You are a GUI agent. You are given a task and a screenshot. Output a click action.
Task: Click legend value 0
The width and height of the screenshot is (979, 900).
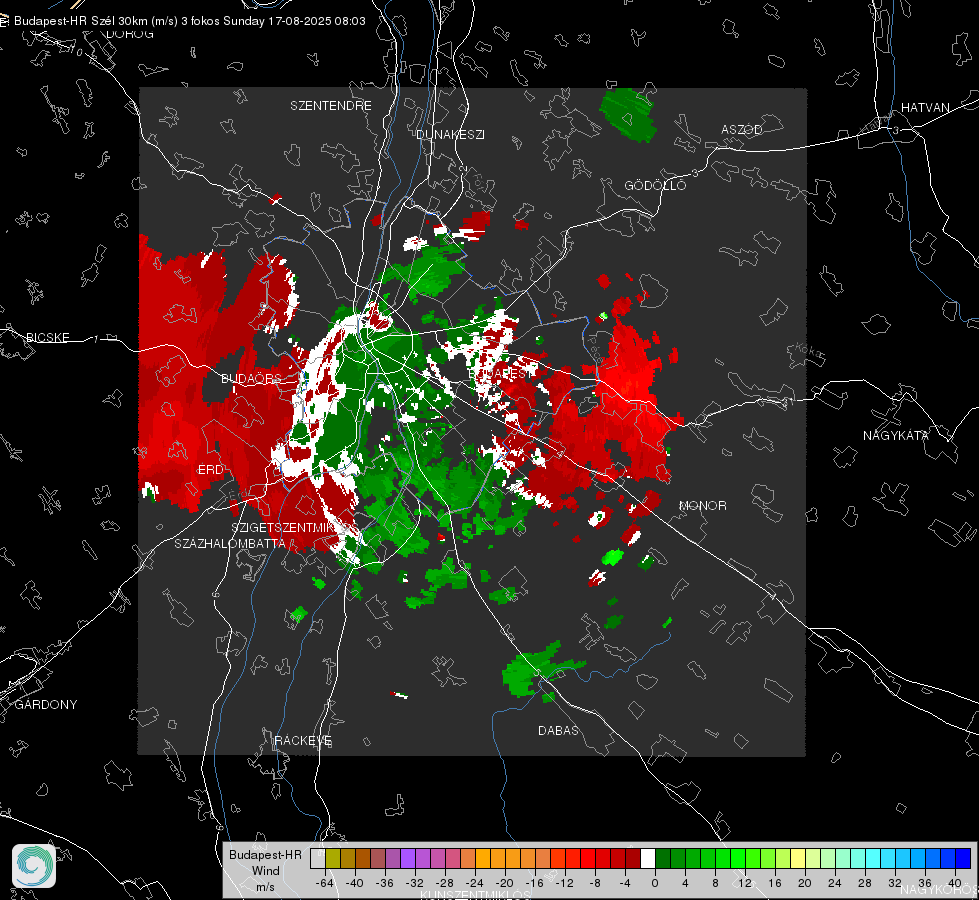pyautogui.click(x=654, y=883)
